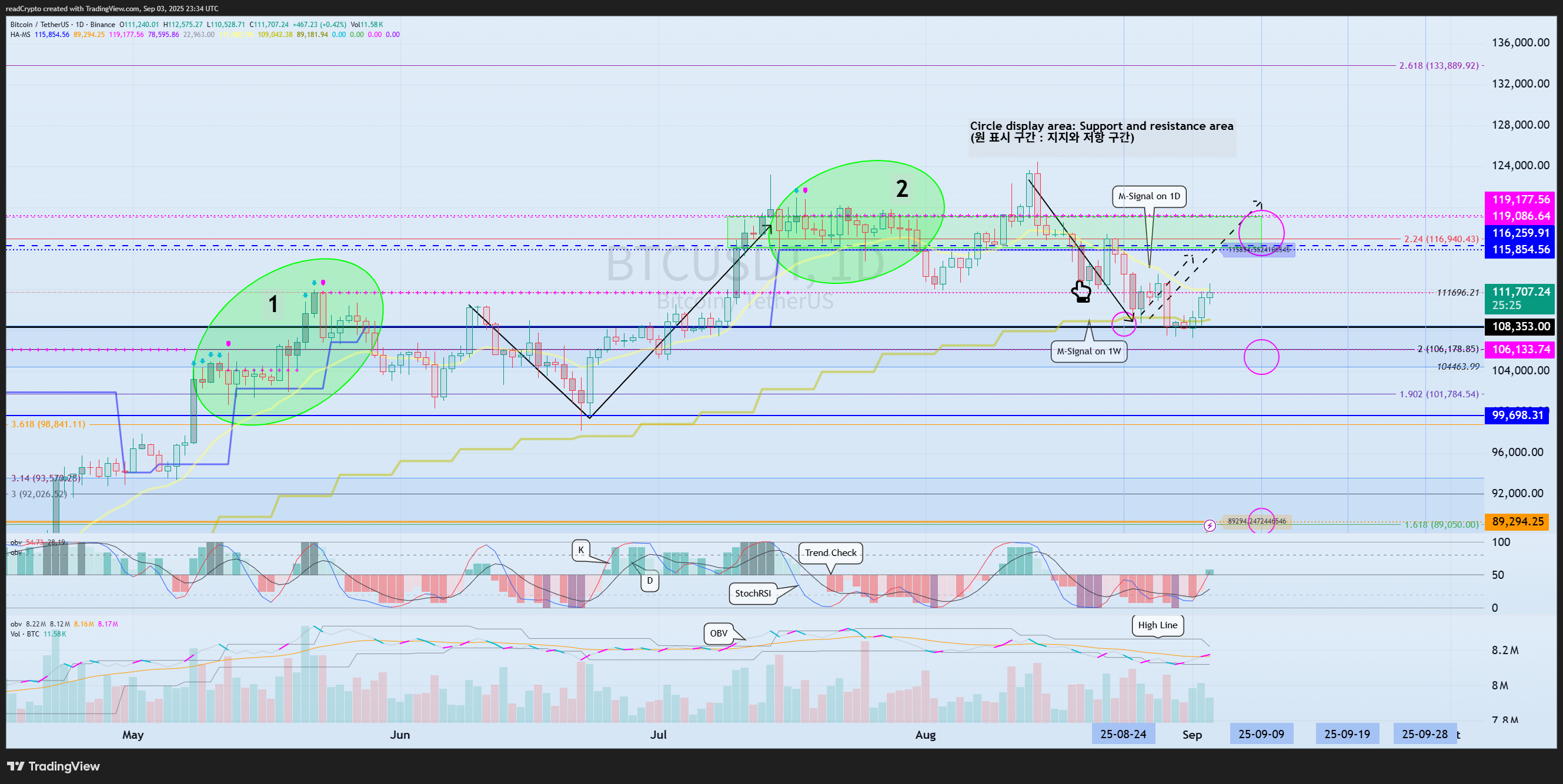Click the 99,698.31 blue price label
This screenshot has height=784, width=1563.
click(1517, 416)
